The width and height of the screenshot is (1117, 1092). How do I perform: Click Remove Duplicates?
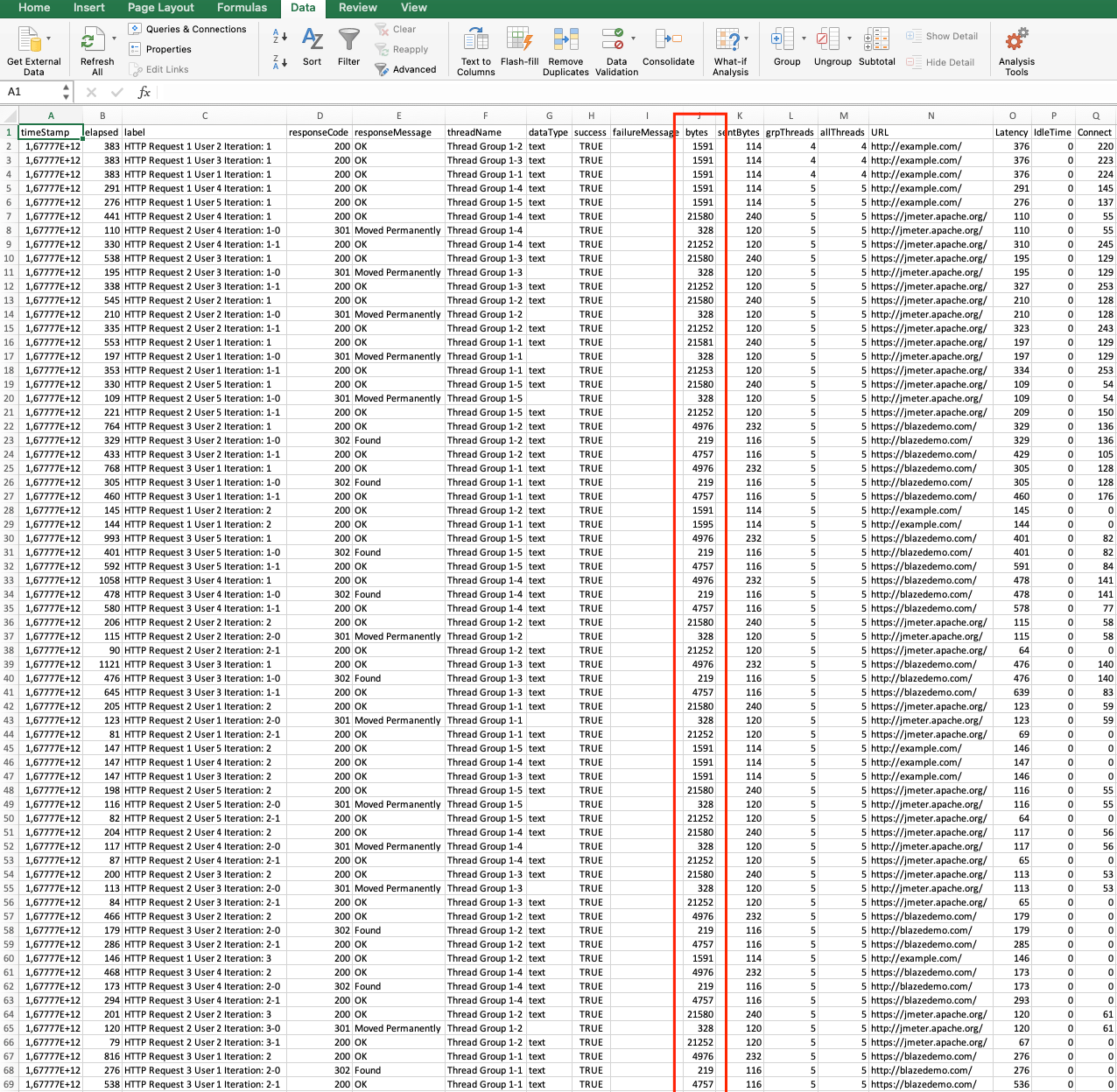coord(566,52)
